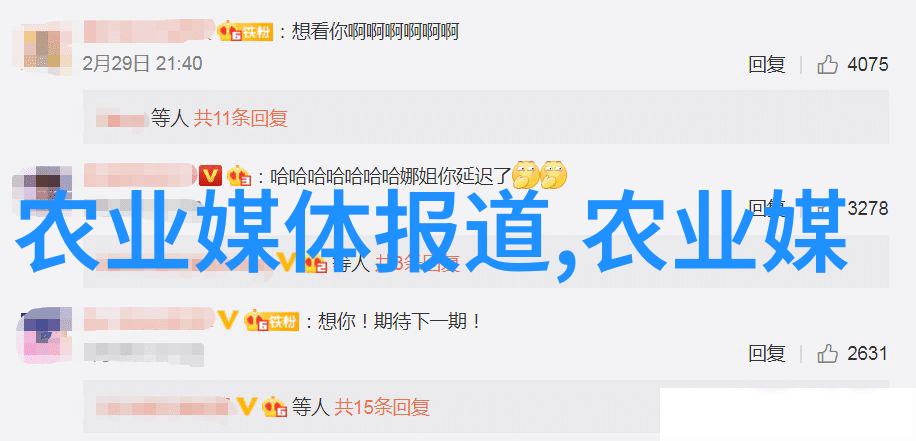Click red V verified badge on second comment
The image size is (916, 441).
pyautogui.click(x=211, y=175)
